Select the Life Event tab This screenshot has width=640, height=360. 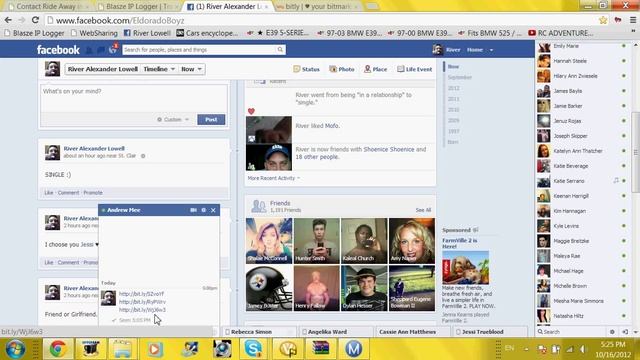point(415,69)
